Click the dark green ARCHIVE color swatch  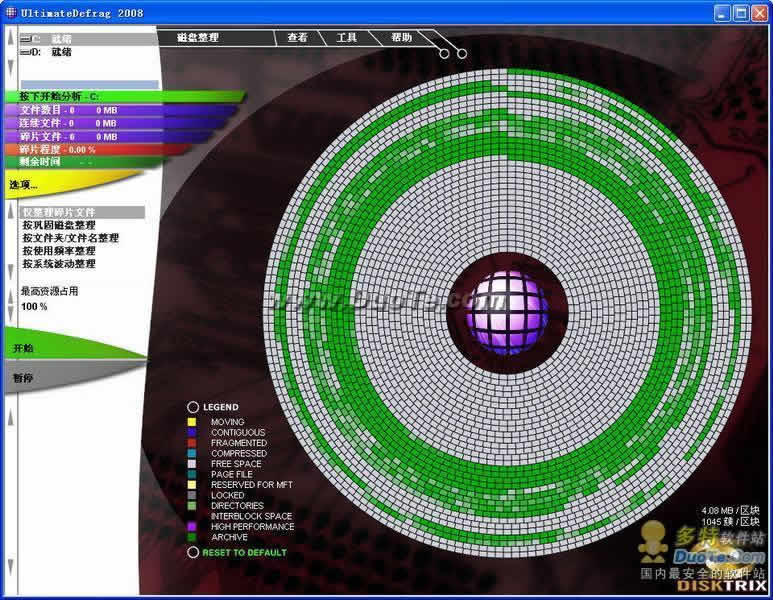pos(192,537)
